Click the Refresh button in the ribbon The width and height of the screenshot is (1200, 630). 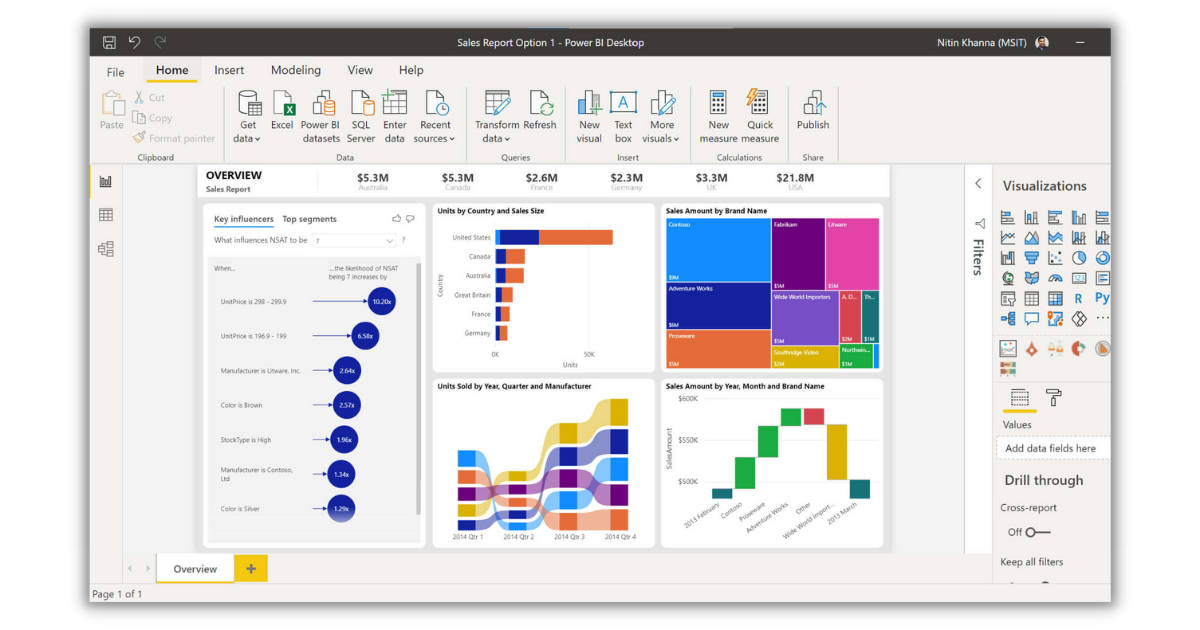541,112
